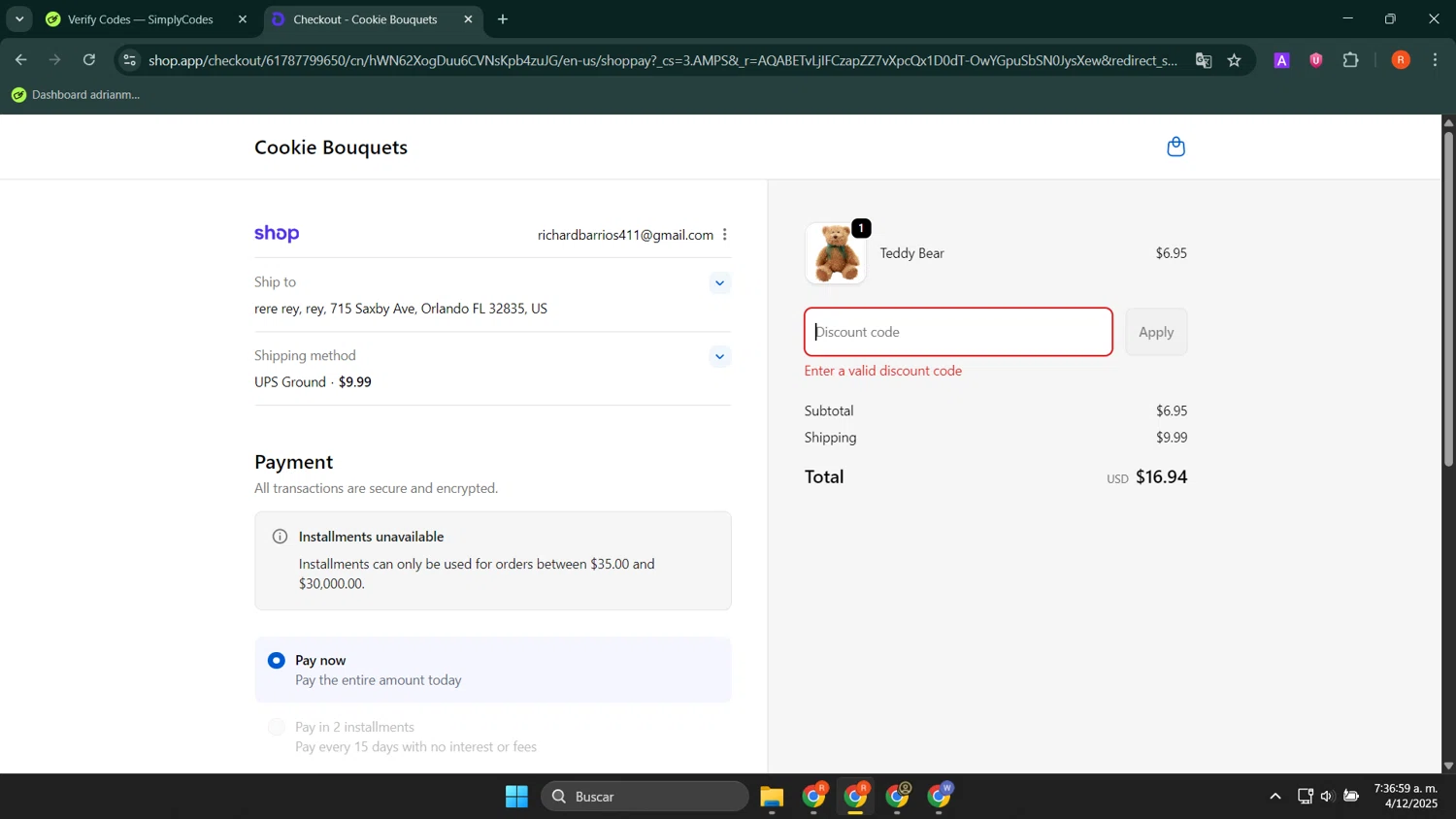Open the tab search dropdown arrow
The height and width of the screenshot is (819, 1456).
pos(19,19)
